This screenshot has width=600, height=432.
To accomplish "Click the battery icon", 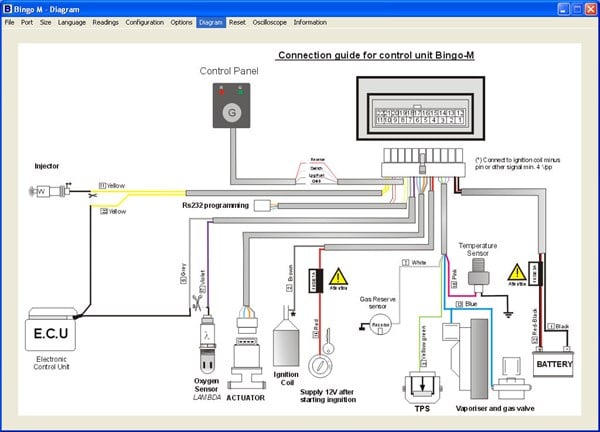I will pos(553,366).
